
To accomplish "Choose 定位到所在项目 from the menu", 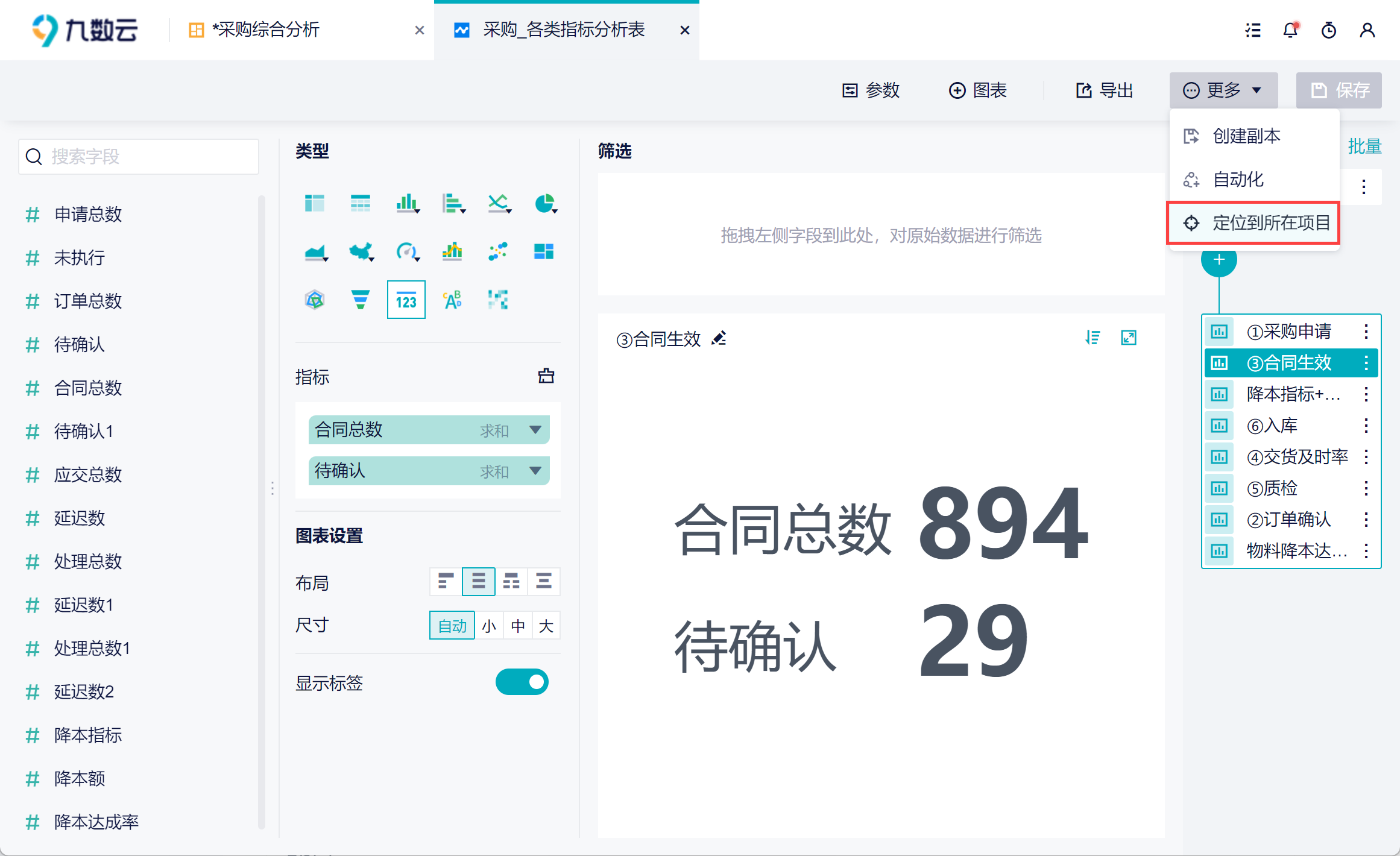I will 1253,223.
